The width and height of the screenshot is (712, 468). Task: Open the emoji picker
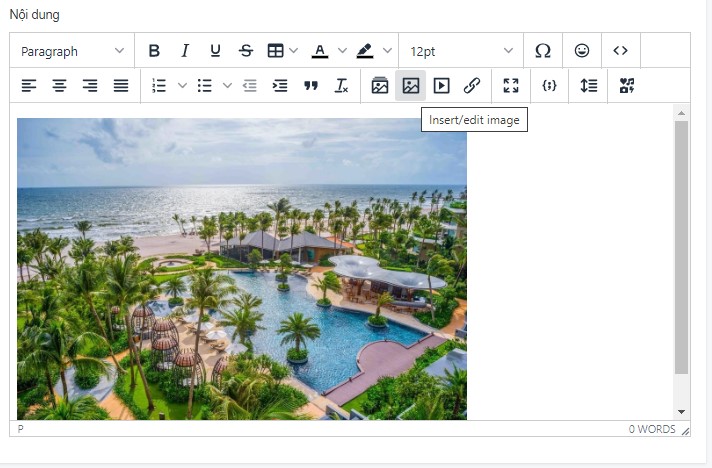tap(582, 51)
